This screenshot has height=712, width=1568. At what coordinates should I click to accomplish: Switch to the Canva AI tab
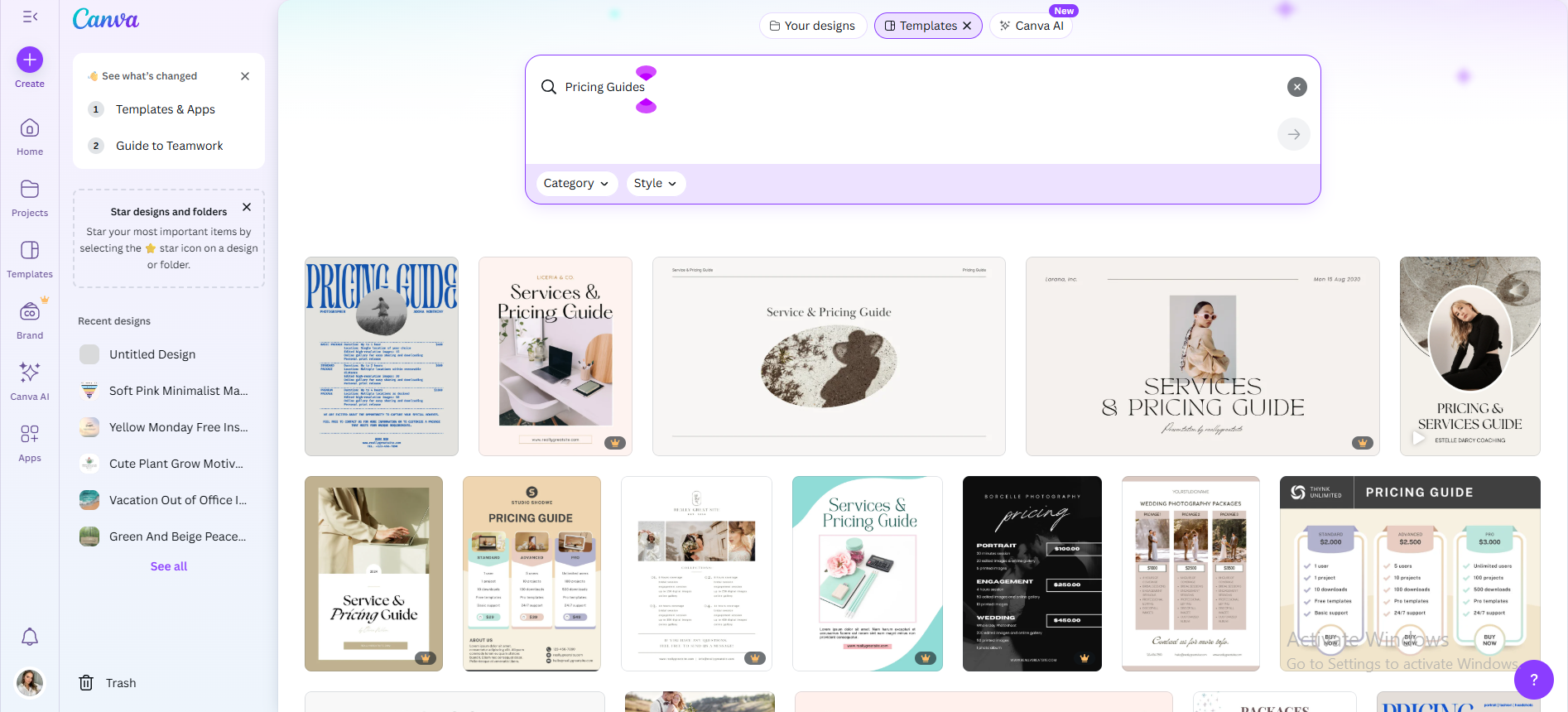(1032, 26)
